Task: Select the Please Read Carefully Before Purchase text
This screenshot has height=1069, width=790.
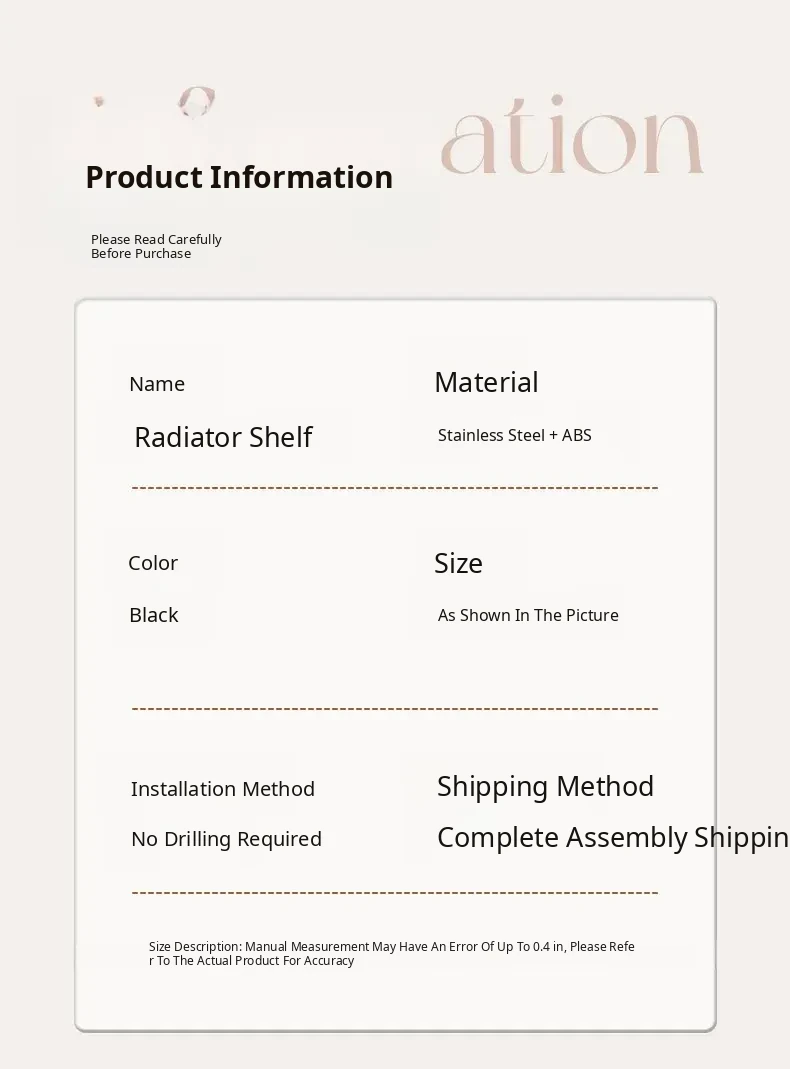Action: click(156, 246)
